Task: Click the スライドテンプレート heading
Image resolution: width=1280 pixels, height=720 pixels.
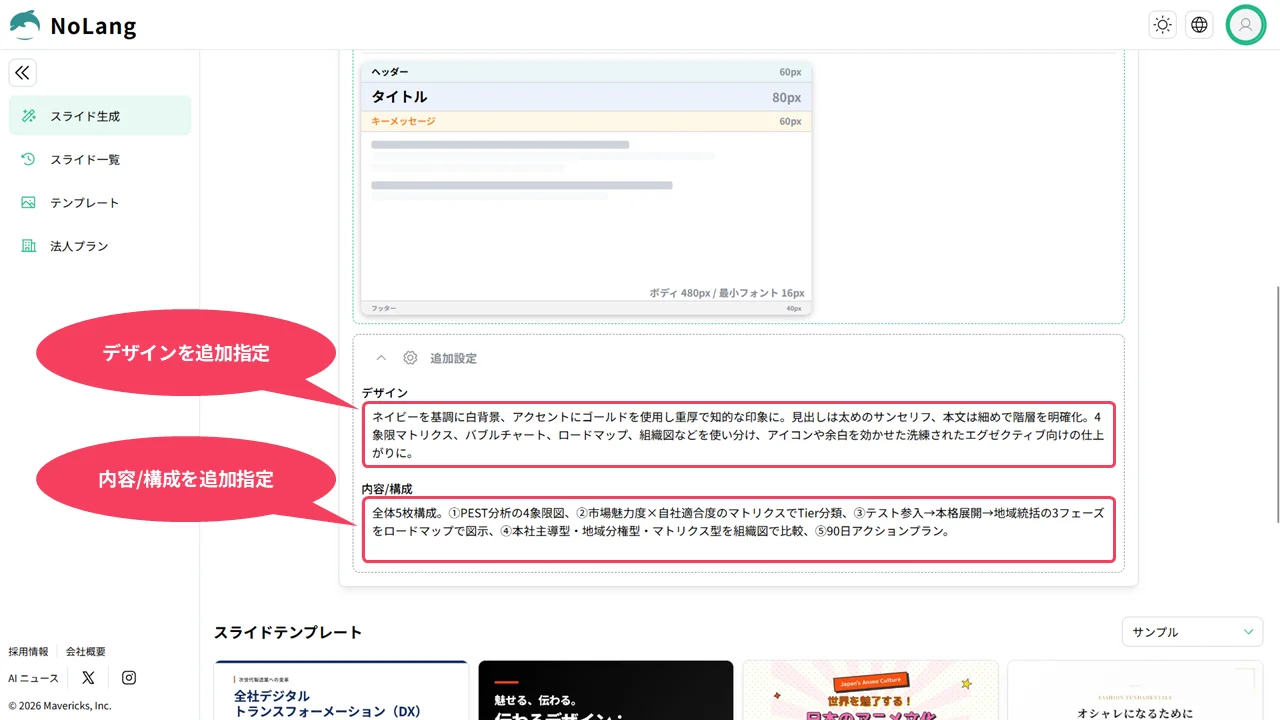Action: (288, 632)
